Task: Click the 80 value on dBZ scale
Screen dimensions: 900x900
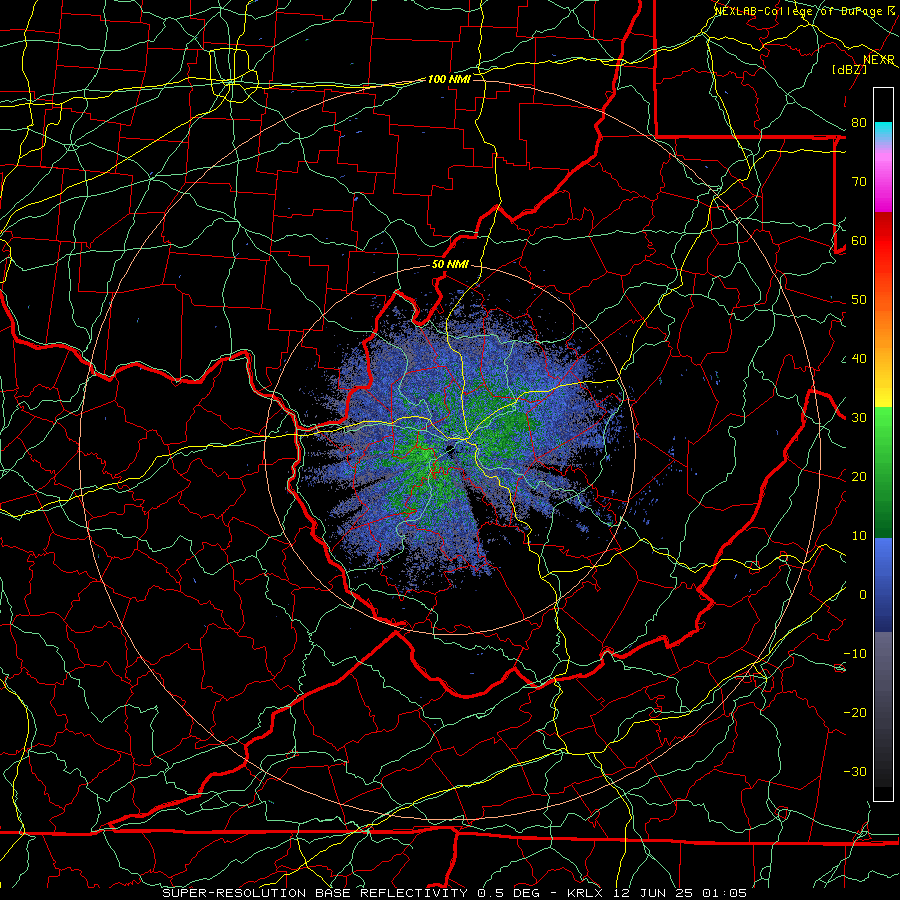Action: pyautogui.click(x=859, y=123)
